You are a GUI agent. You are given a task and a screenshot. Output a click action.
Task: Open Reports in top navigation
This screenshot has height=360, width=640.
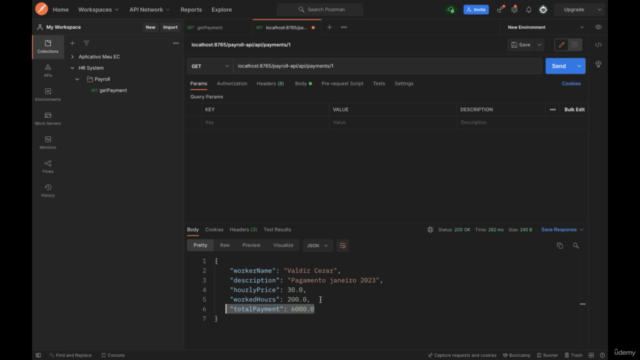(191, 9)
